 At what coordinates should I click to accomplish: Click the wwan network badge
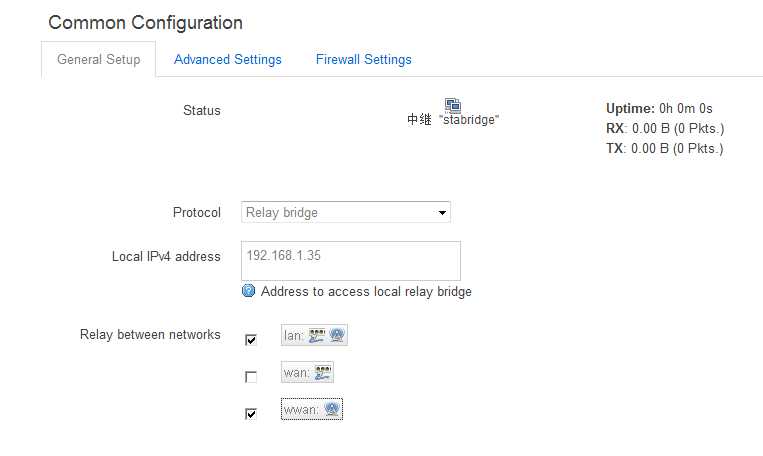pyautogui.click(x=312, y=409)
